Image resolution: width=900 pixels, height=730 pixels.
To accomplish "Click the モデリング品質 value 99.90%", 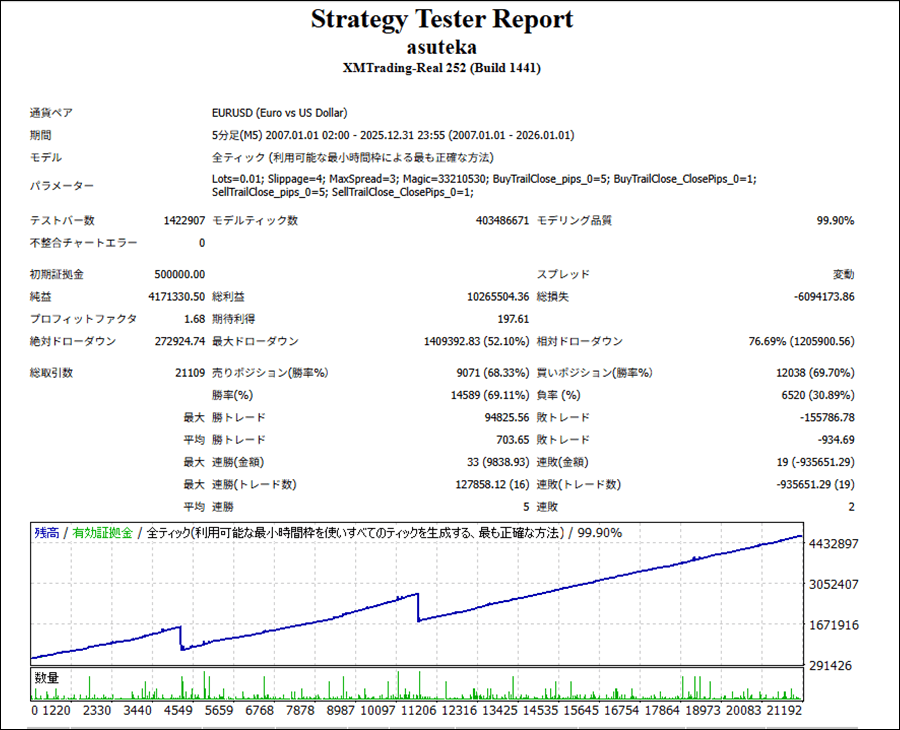I will pyautogui.click(x=834, y=221).
